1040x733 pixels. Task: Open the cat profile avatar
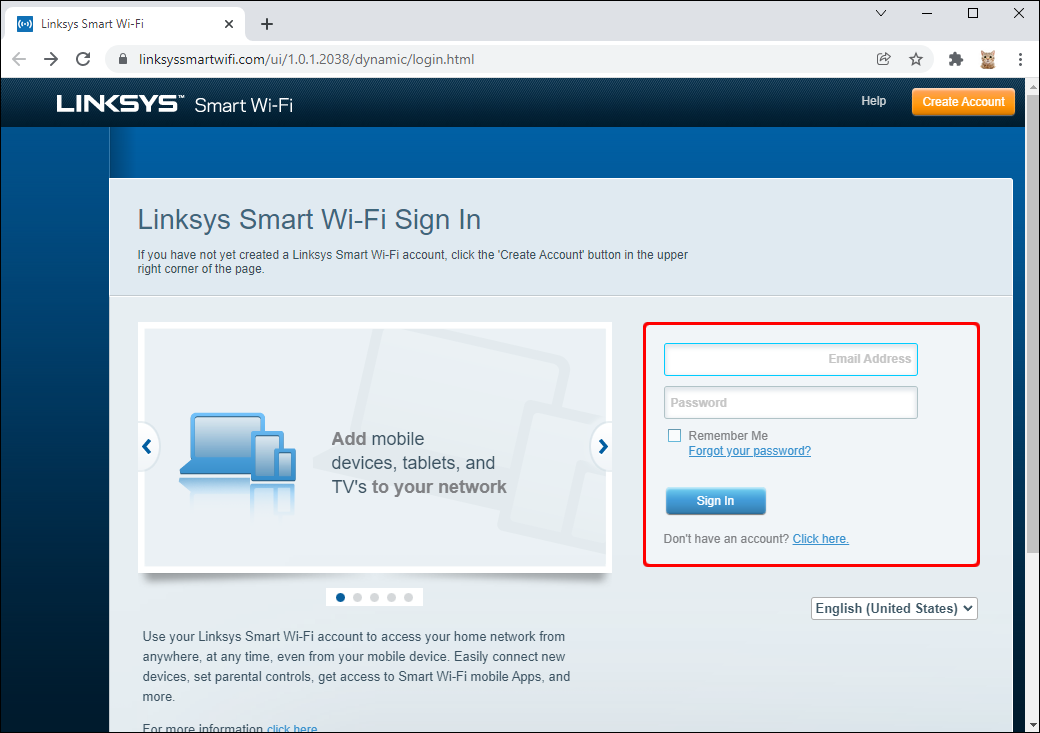pyautogui.click(x=988, y=59)
